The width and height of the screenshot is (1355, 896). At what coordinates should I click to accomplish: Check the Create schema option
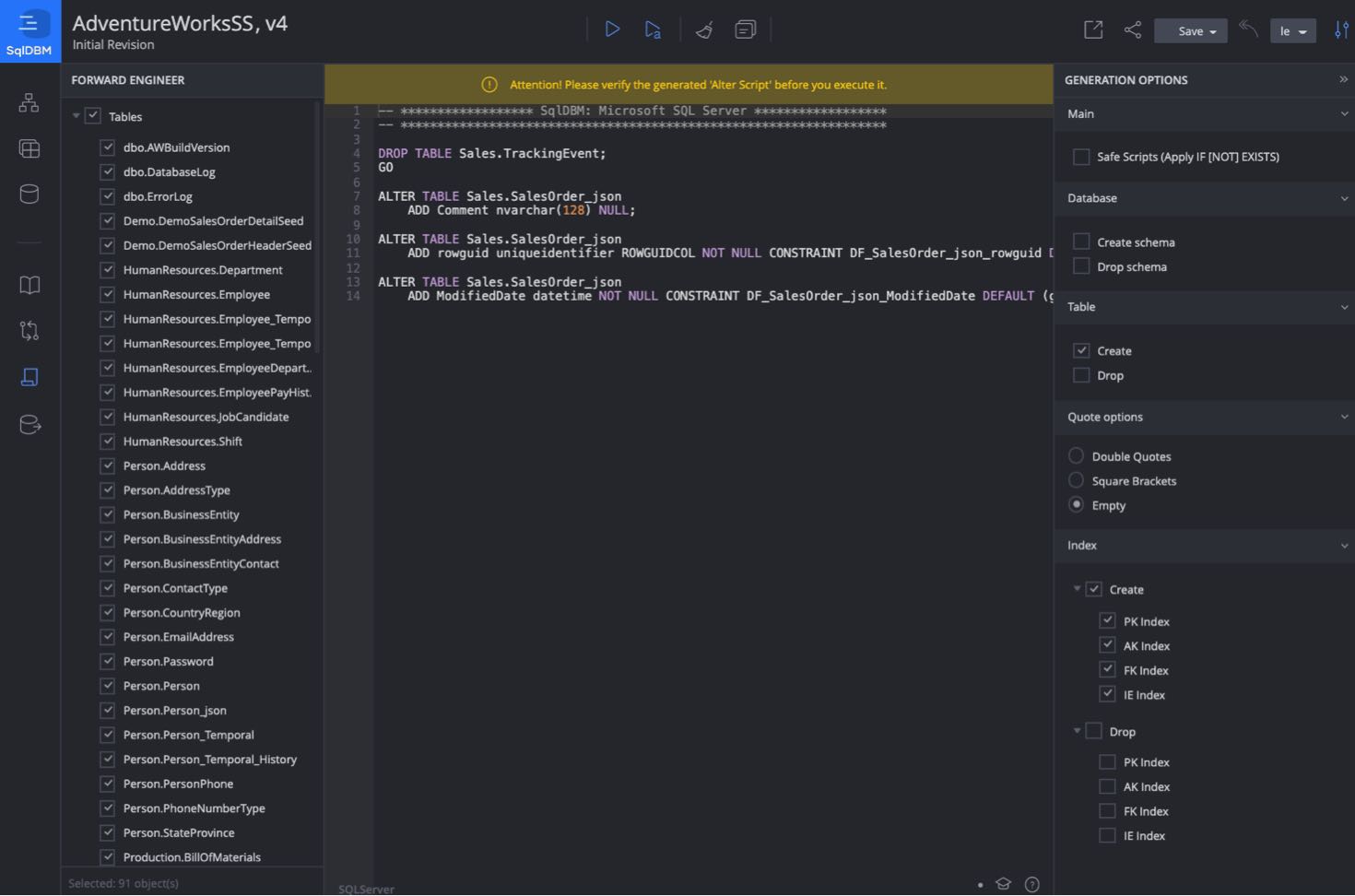[x=1081, y=242]
